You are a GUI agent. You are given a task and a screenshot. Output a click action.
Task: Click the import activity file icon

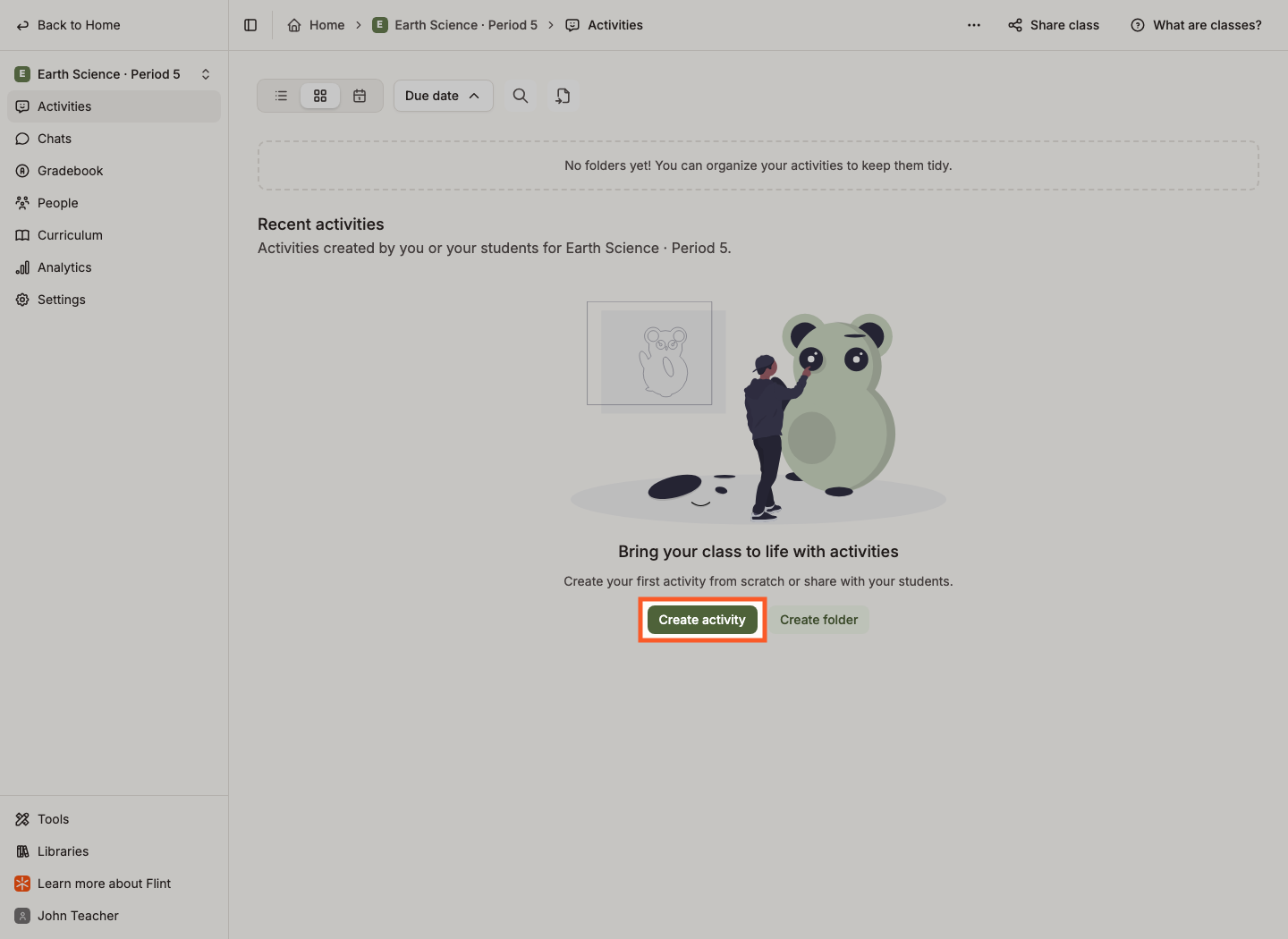click(x=563, y=96)
